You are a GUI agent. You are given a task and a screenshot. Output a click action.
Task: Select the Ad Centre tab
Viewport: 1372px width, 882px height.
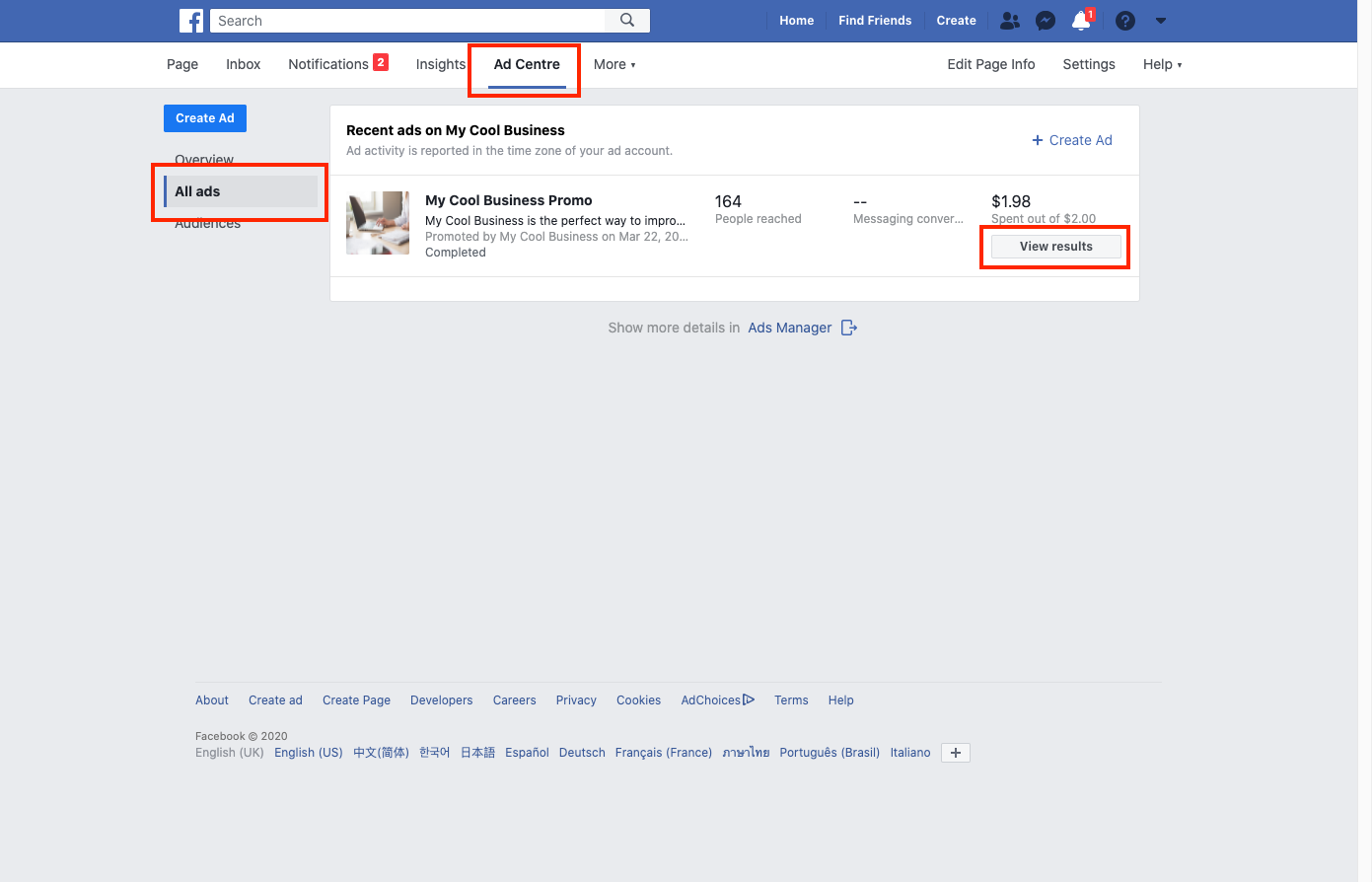tap(527, 64)
